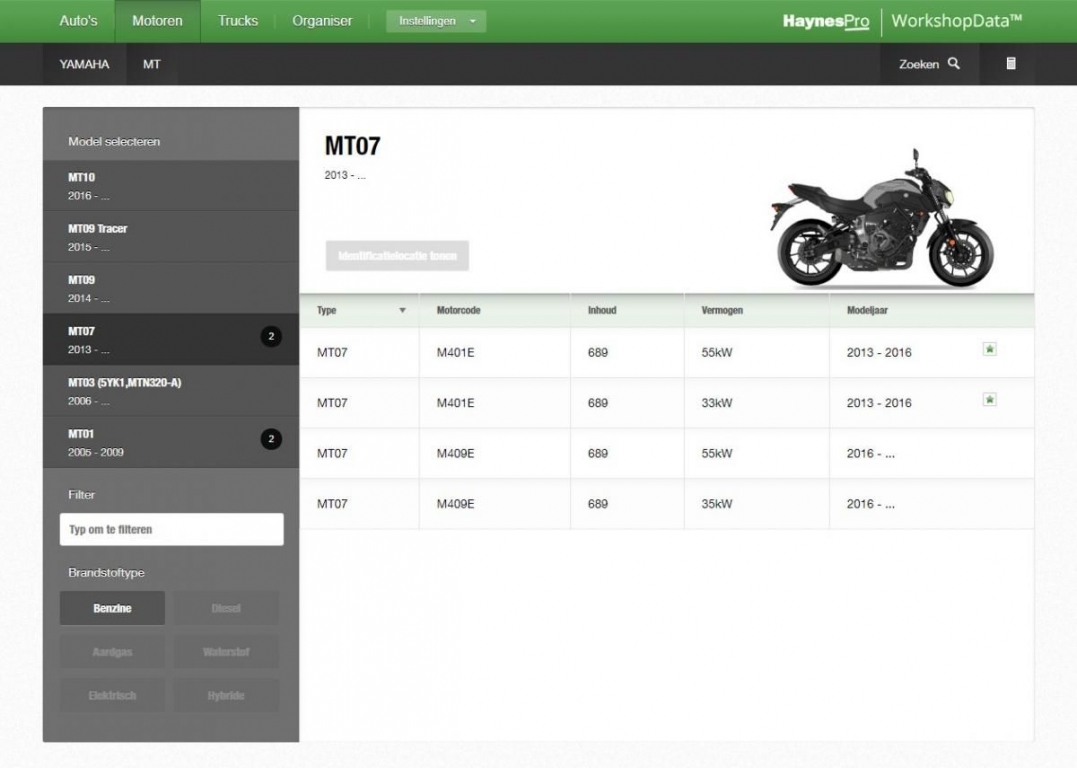This screenshot has height=768, width=1077.
Task: Click the Identificatielocatie tonen button
Action: [397, 256]
